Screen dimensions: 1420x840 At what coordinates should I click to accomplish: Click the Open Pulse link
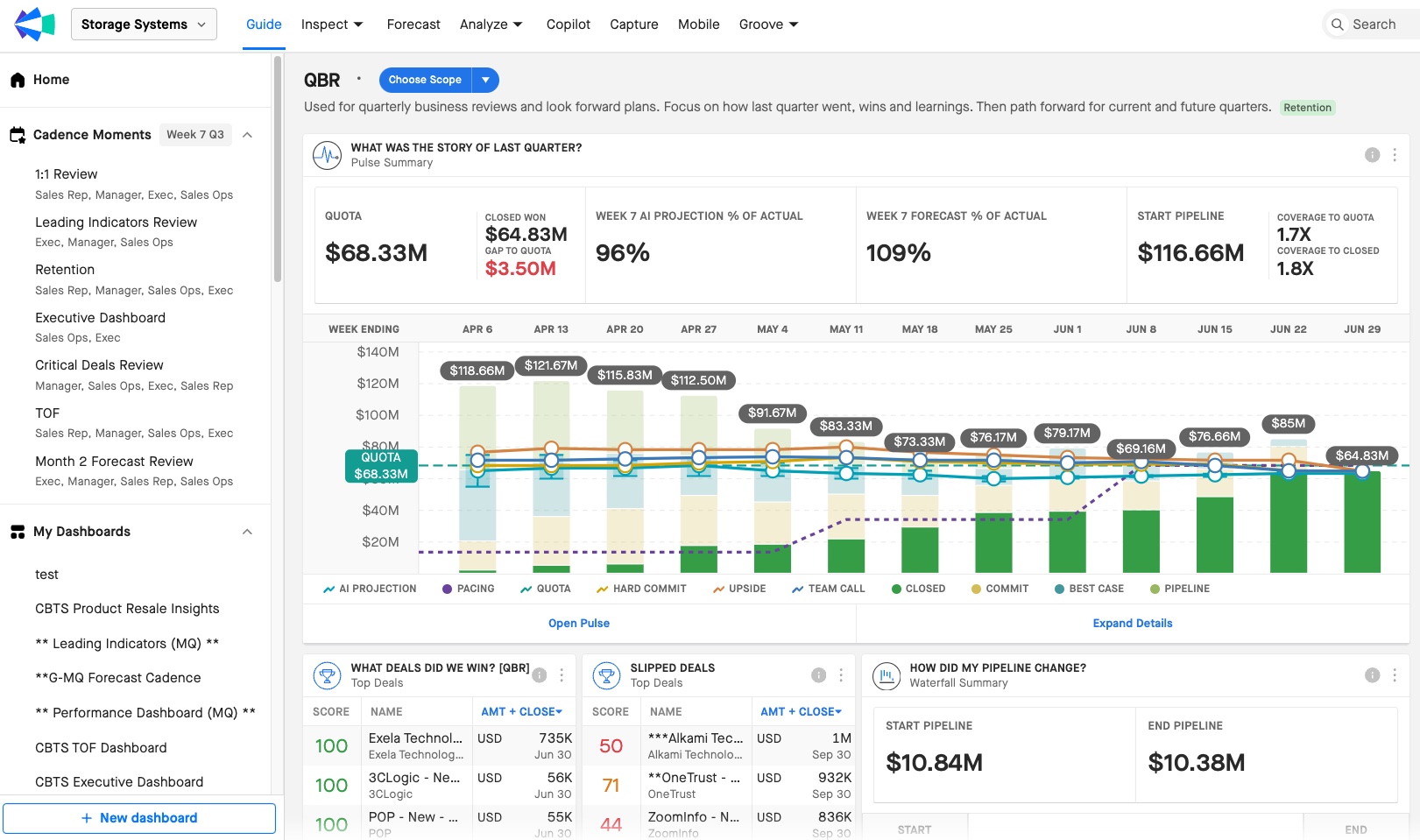tap(579, 623)
